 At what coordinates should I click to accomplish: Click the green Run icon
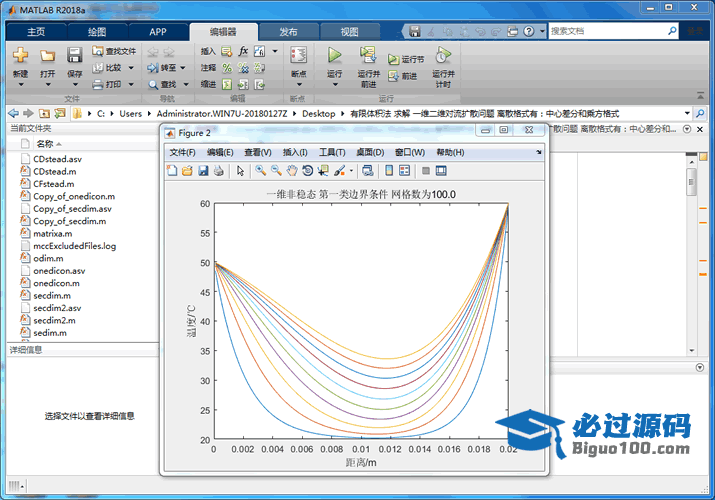(334, 55)
